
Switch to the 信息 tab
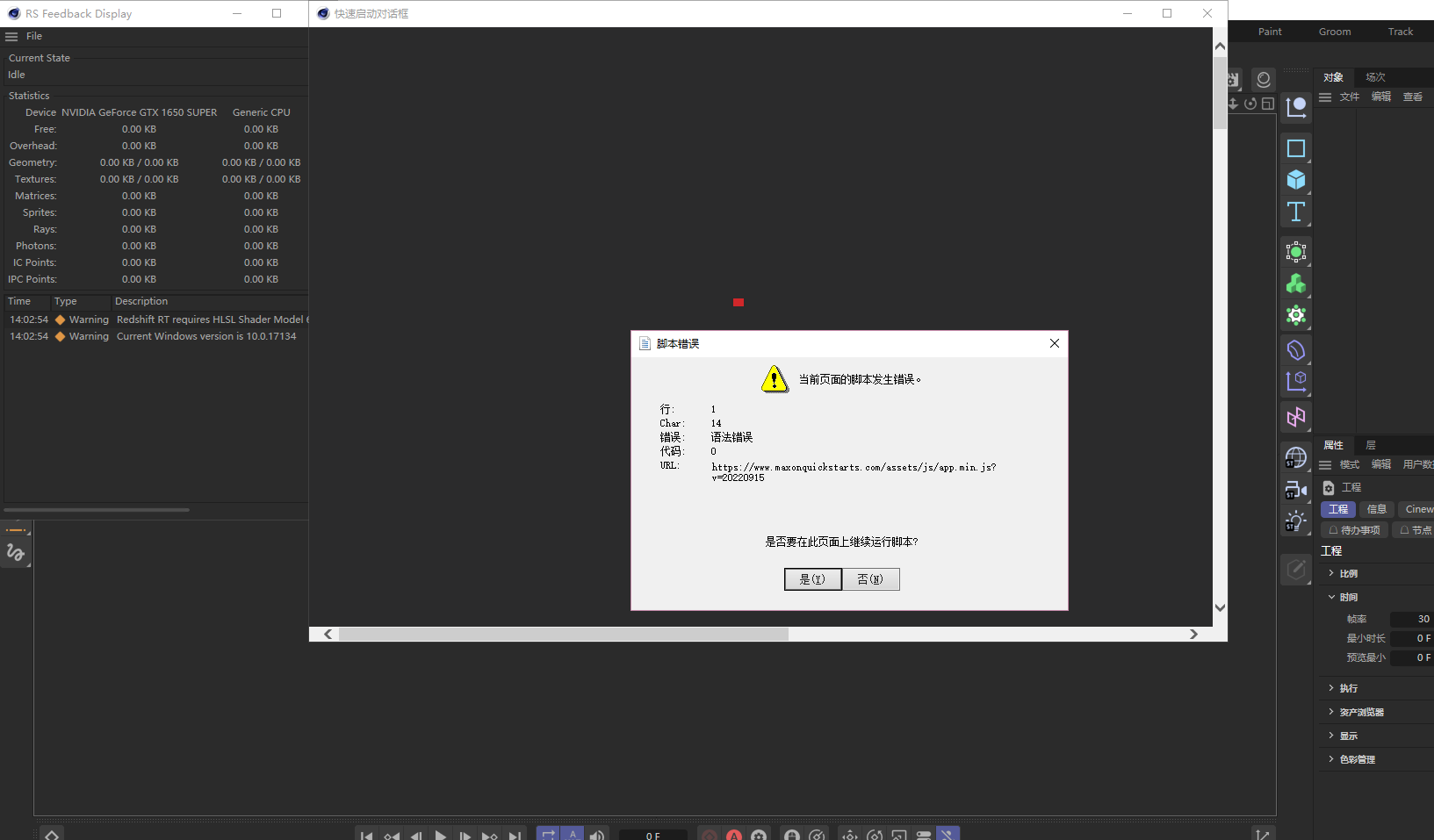pyautogui.click(x=1376, y=509)
